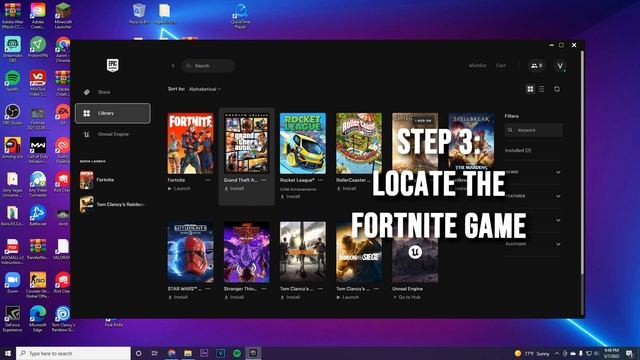
Task: Click Install under STAR WARS card
Action: [x=178, y=297]
